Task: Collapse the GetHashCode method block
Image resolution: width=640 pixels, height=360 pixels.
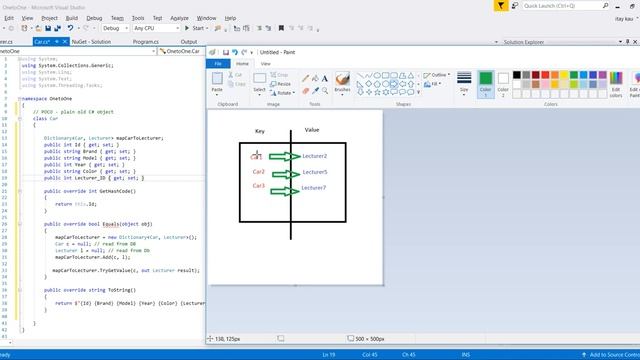Action: (20, 191)
